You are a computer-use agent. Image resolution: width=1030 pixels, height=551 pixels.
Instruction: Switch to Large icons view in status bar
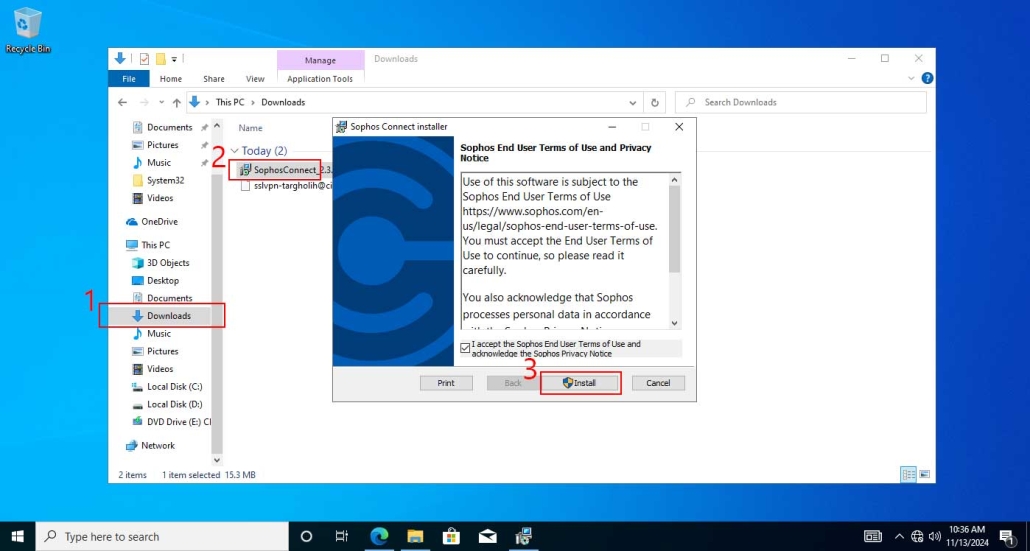(x=924, y=474)
